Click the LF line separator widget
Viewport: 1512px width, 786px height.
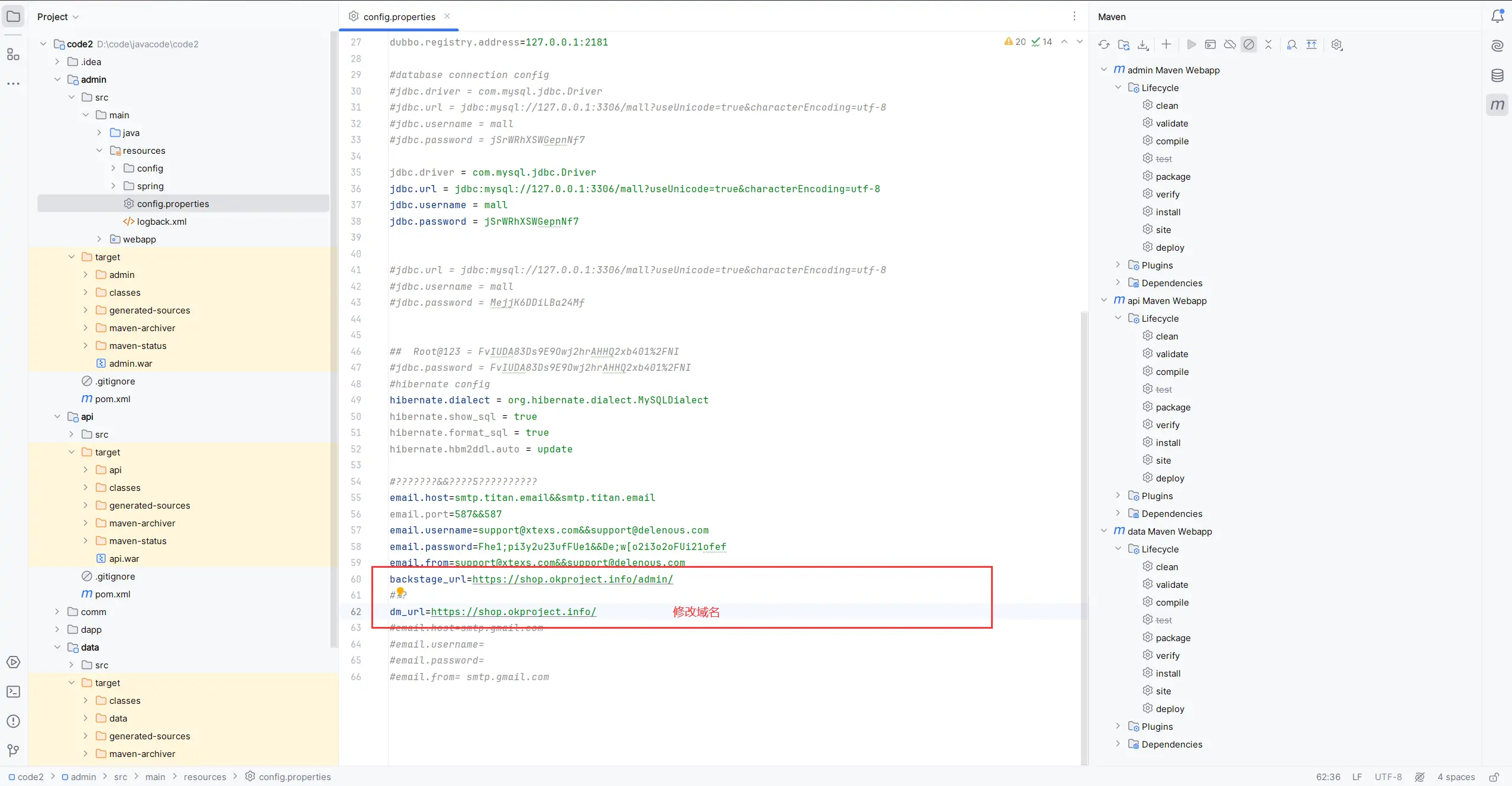coord(1357,777)
